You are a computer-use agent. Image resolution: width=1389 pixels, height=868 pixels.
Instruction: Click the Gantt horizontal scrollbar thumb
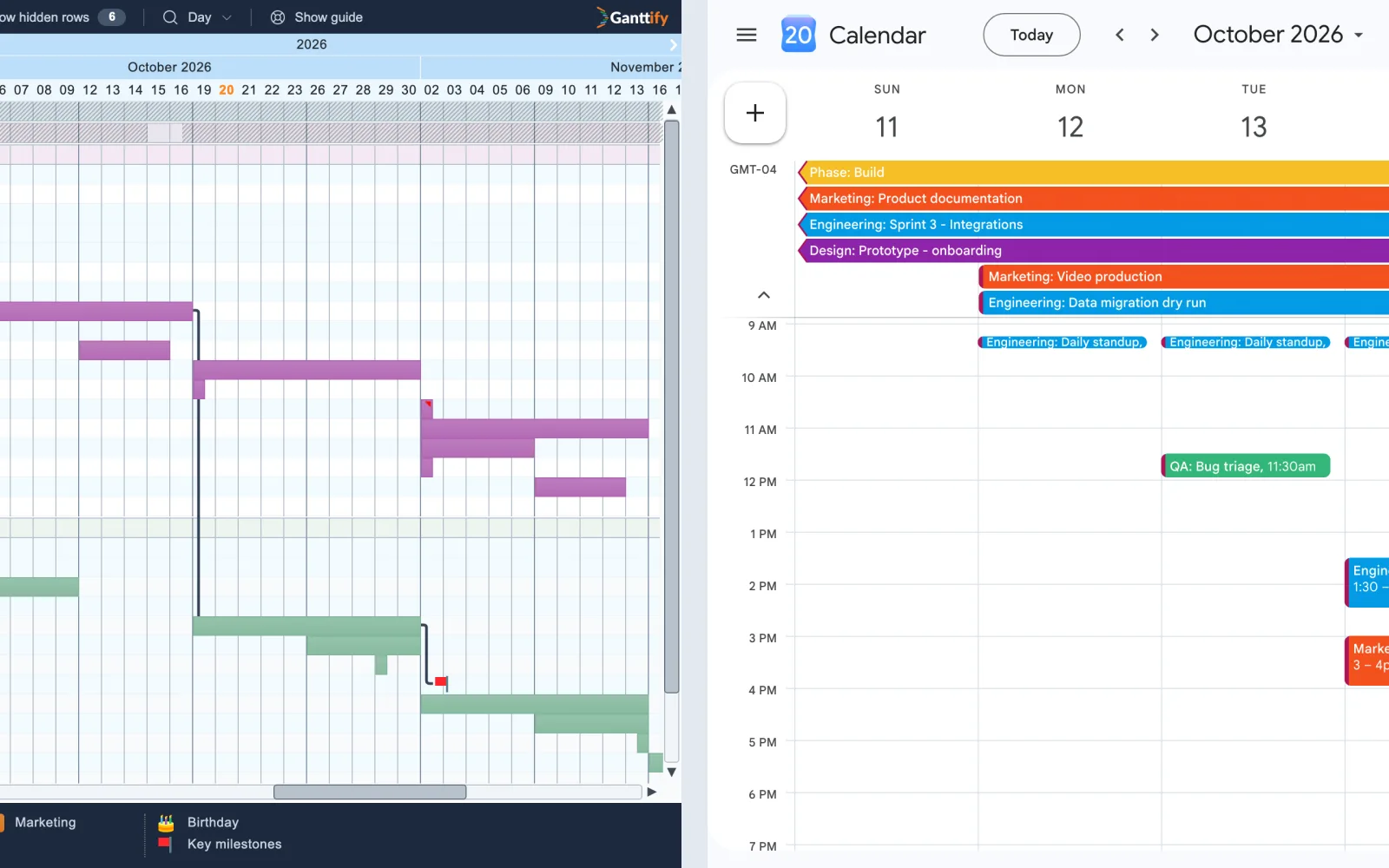pyautogui.click(x=370, y=792)
